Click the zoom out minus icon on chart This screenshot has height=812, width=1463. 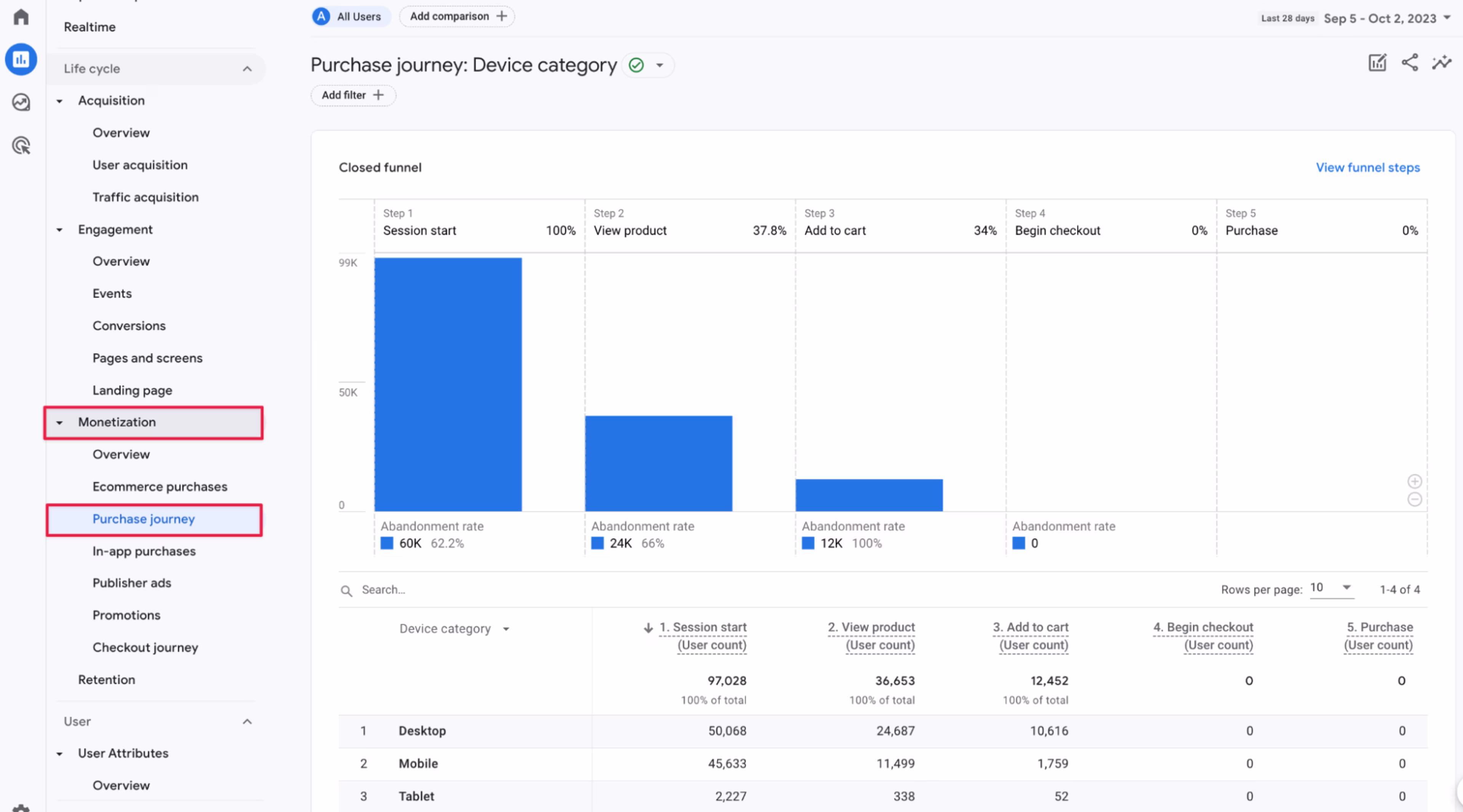click(1414, 500)
